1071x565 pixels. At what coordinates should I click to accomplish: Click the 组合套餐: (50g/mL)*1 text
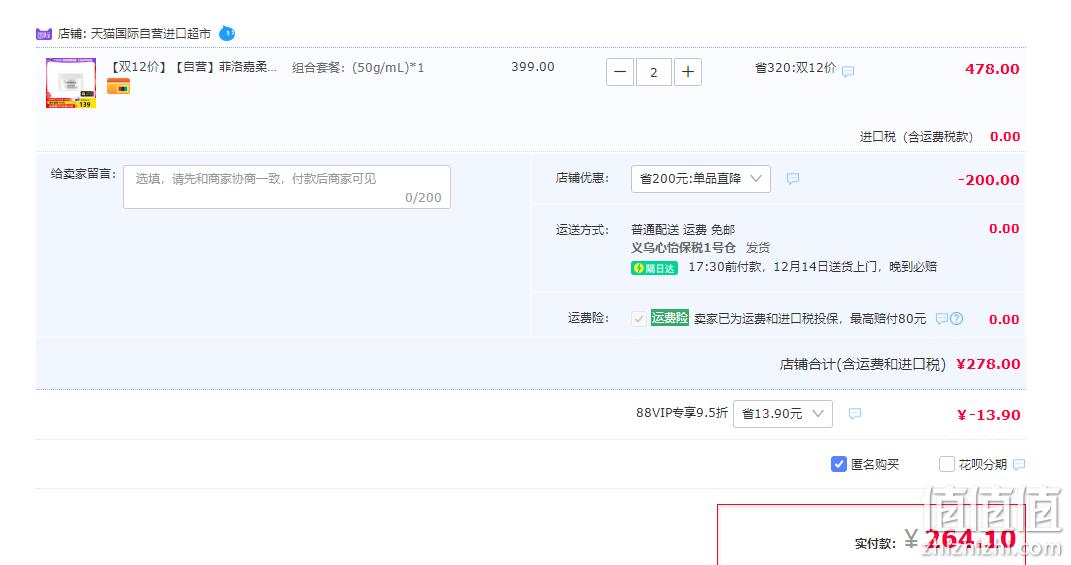pos(359,68)
